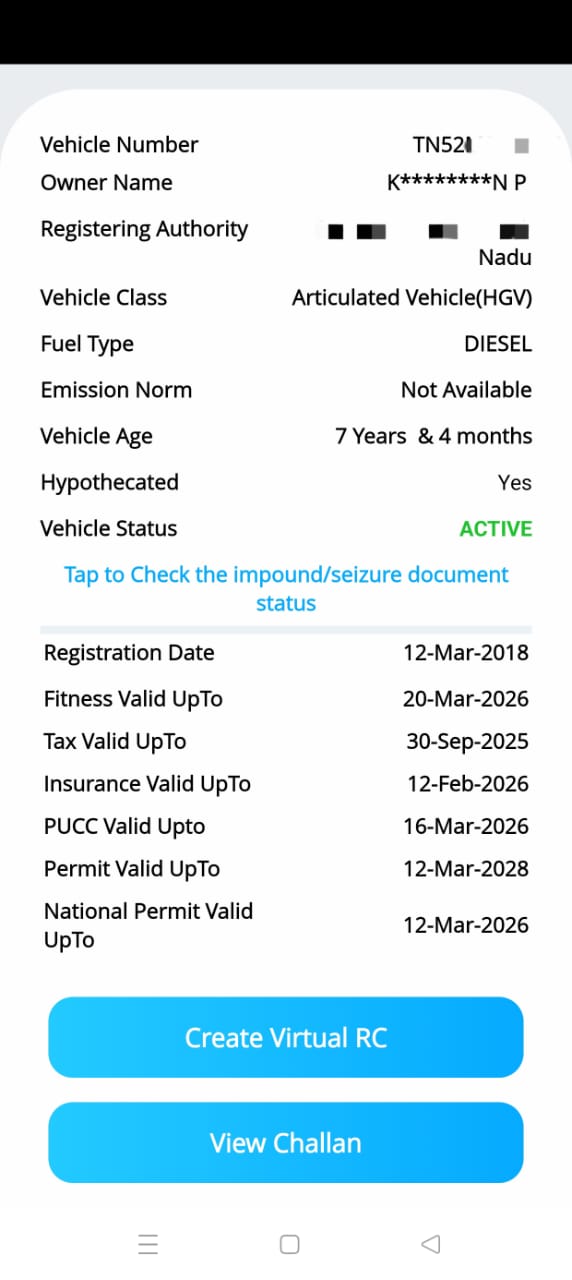Image resolution: width=572 pixels, height=1280 pixels.
Task: Tap National Permit Valid UpTo date
Action: (x=466, y=925)
